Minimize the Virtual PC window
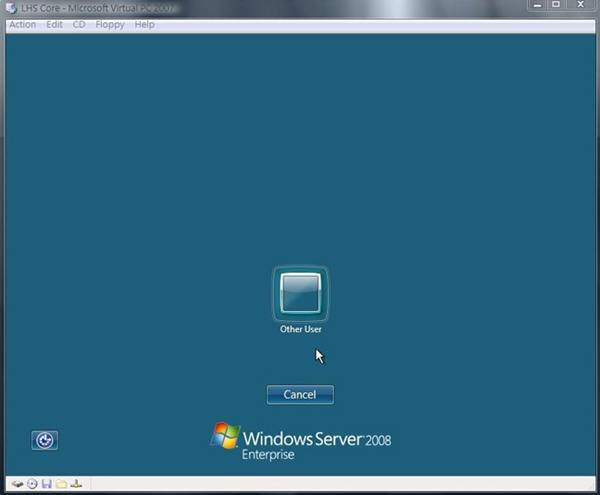 click(x=534, y=6)
